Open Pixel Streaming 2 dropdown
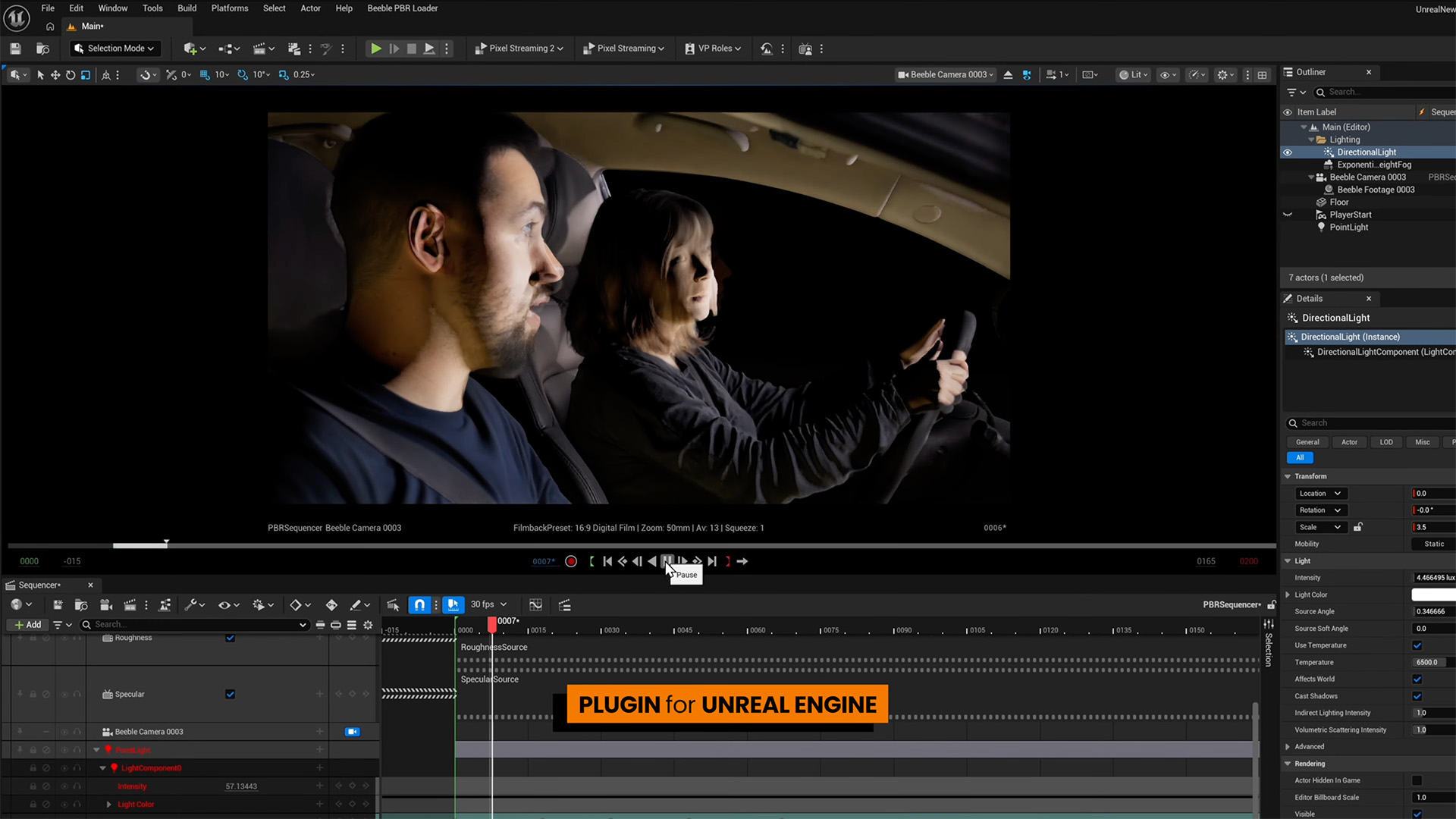Screen dimensions: 1456x819 (x=519, y=49)
